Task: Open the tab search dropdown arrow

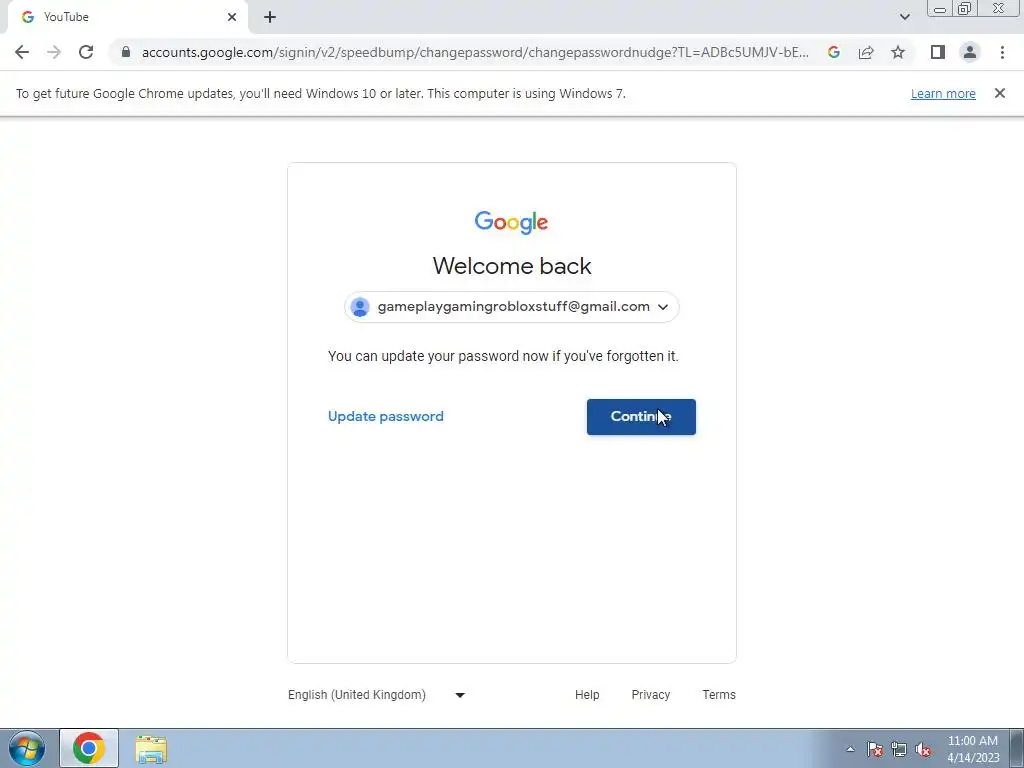Action: [904, 17]
